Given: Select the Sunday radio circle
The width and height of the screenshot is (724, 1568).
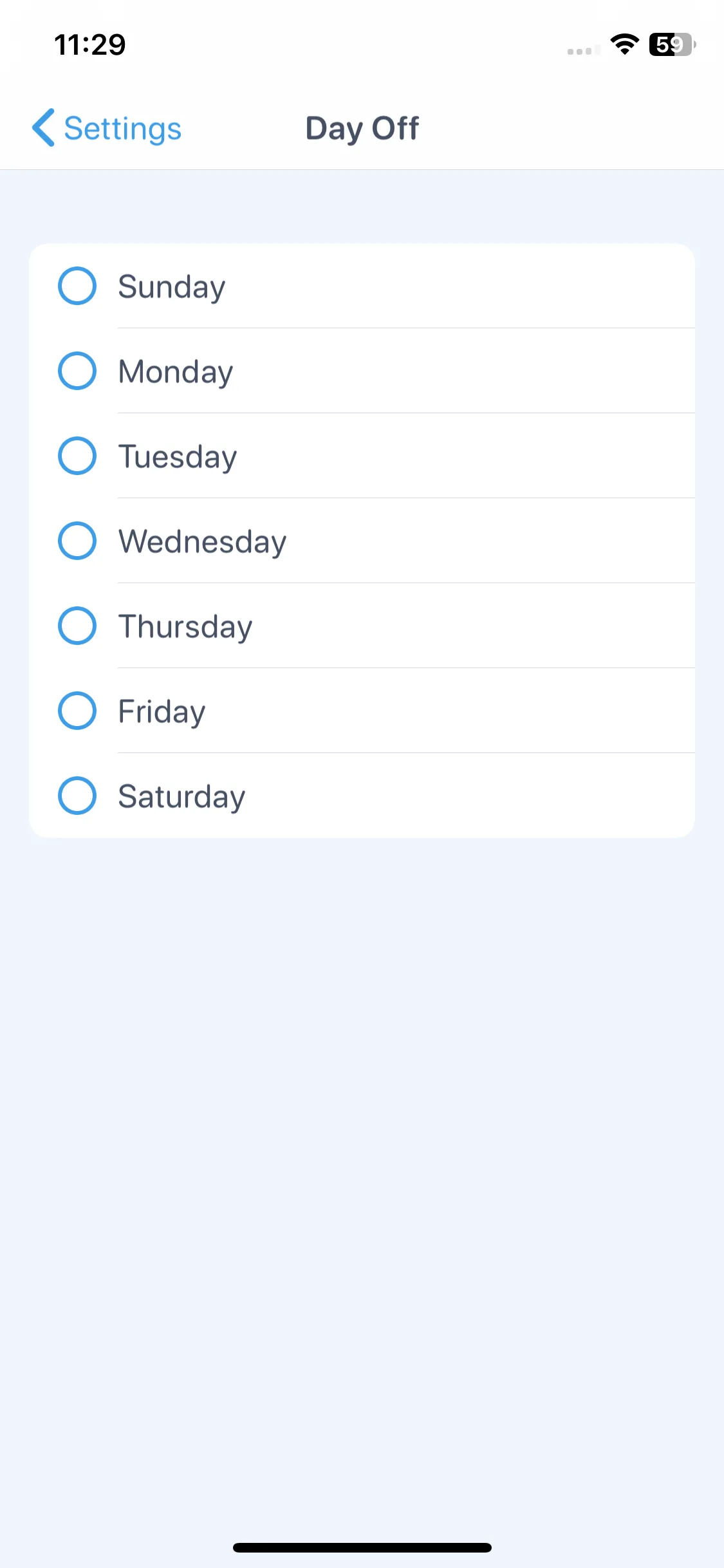Looking at the screenshot, I should click(x=77, y=286).
